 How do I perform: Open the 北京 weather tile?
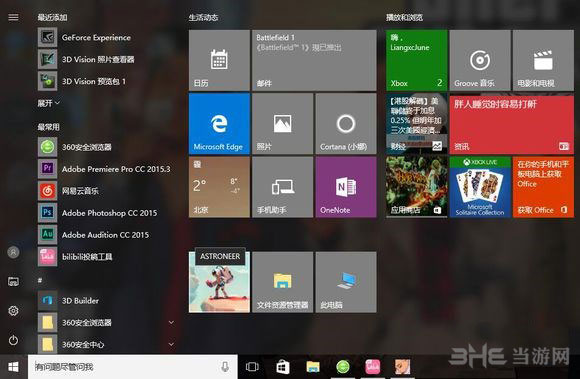pyautogui.click(x=219, y=187)
